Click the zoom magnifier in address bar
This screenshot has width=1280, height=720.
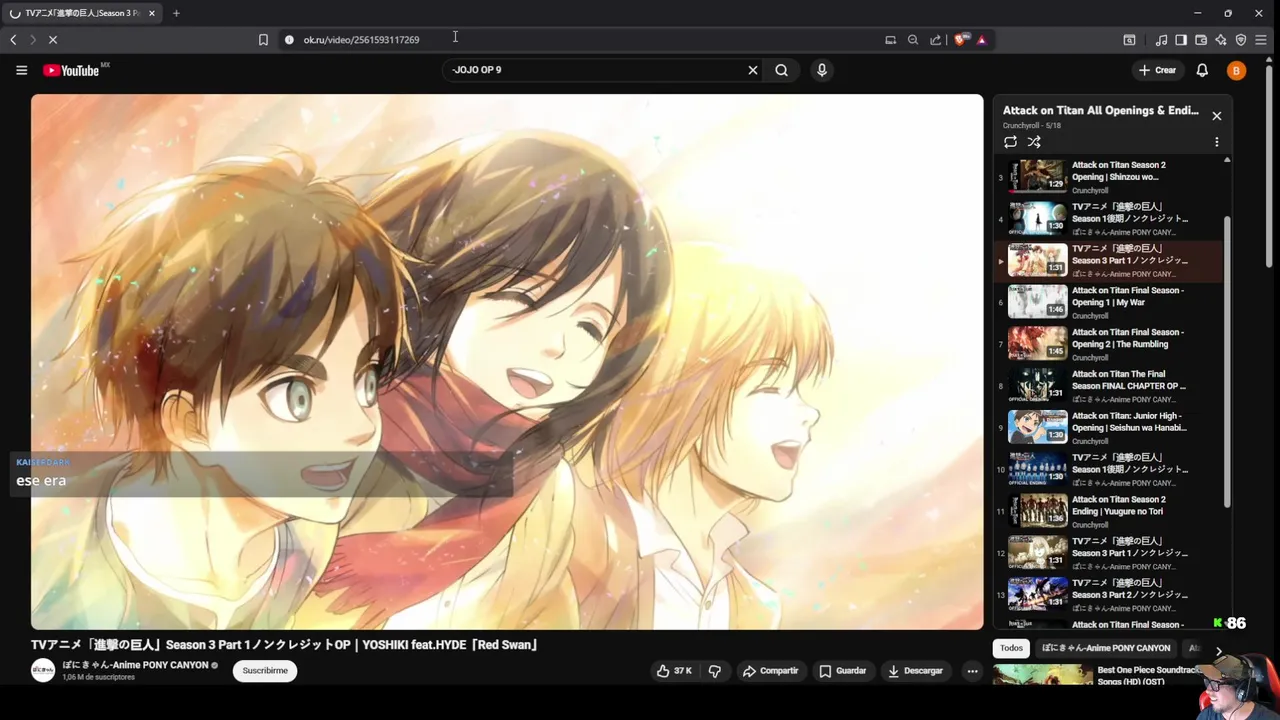coord(913,40)
